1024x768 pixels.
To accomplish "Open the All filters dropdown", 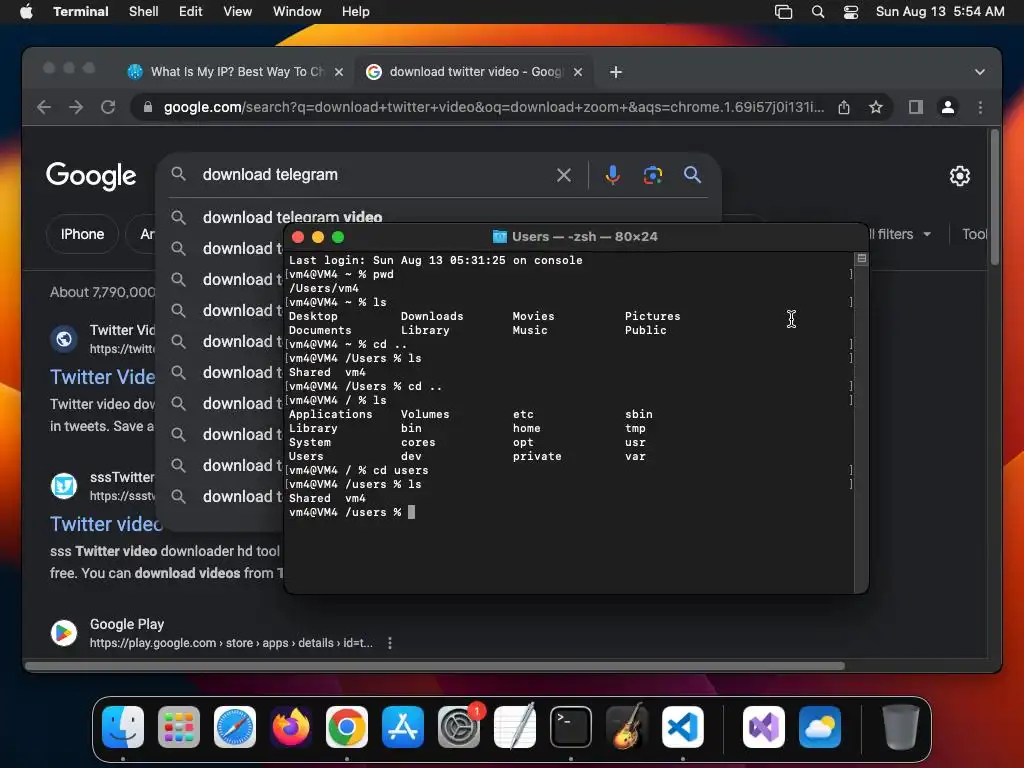I will 899,234.
